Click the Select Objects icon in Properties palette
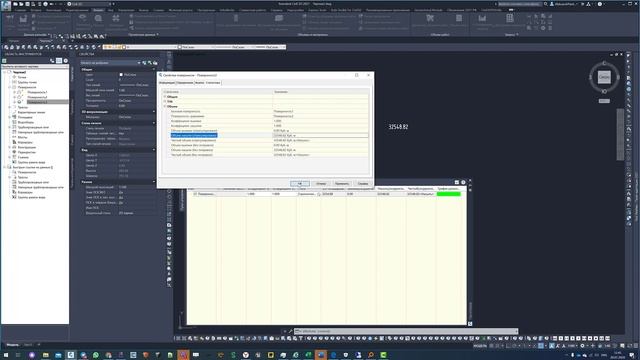The width and height of the screenshot is (640, 360). [x=150, y=63]
